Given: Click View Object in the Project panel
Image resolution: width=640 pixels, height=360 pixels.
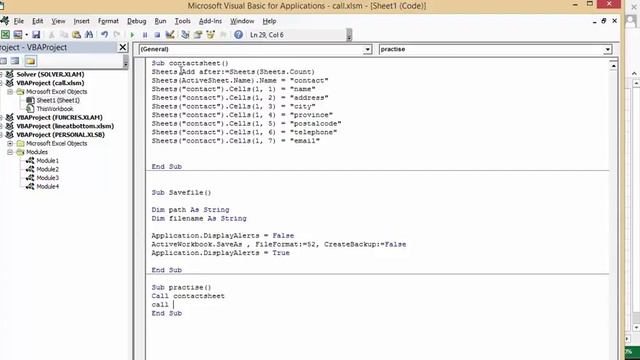Looking at the screenshot, I should point(15,61).
